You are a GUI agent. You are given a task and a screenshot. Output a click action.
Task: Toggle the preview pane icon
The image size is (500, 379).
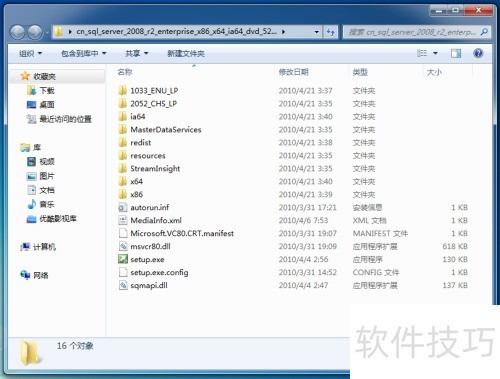pyautogui.click(x=456, y=53)
